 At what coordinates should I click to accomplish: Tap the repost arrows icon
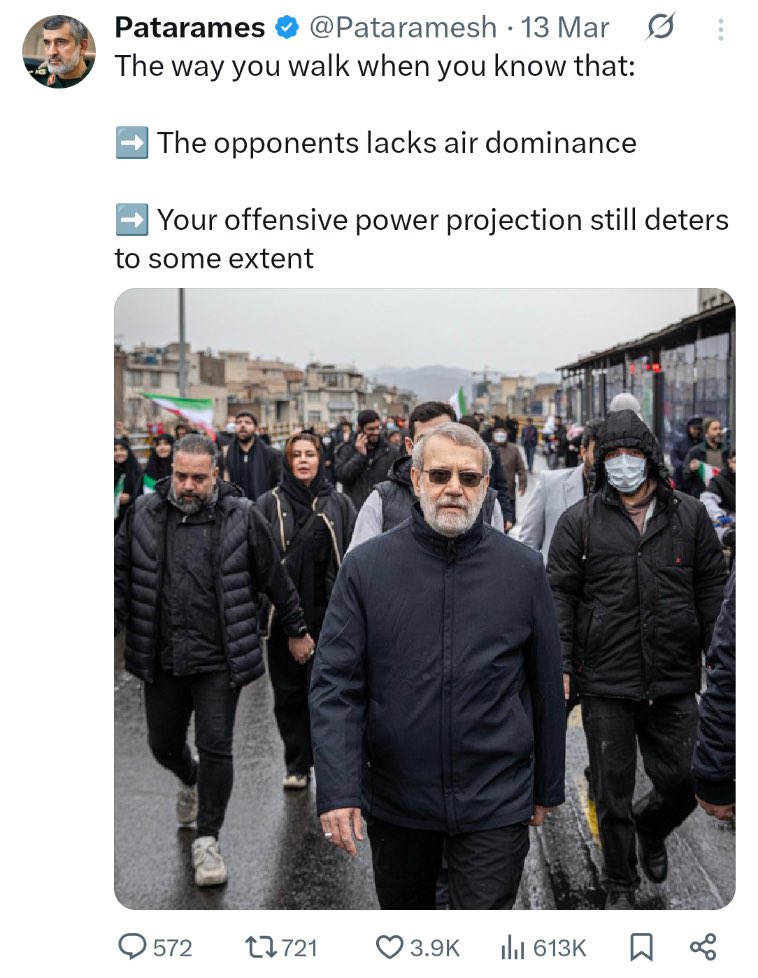click(260, 947)
